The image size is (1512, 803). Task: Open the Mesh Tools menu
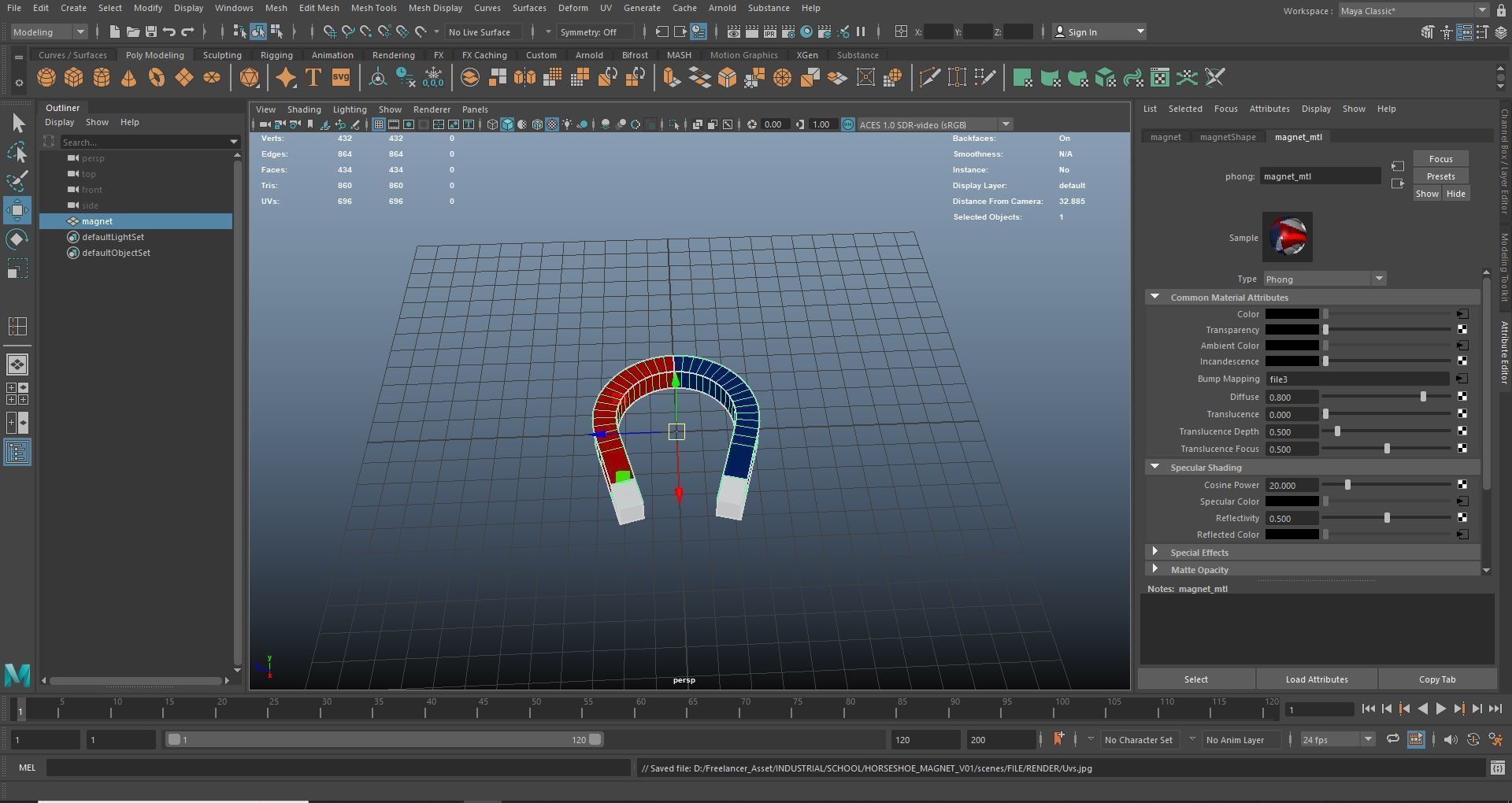click(373, 8)
